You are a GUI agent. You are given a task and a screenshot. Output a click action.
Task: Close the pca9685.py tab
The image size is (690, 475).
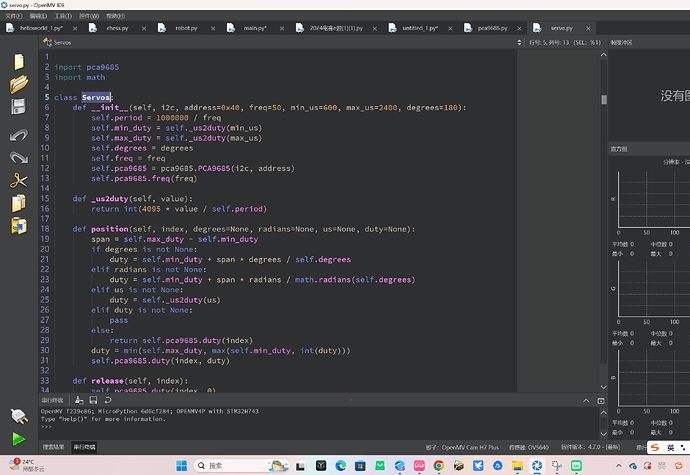519,28
